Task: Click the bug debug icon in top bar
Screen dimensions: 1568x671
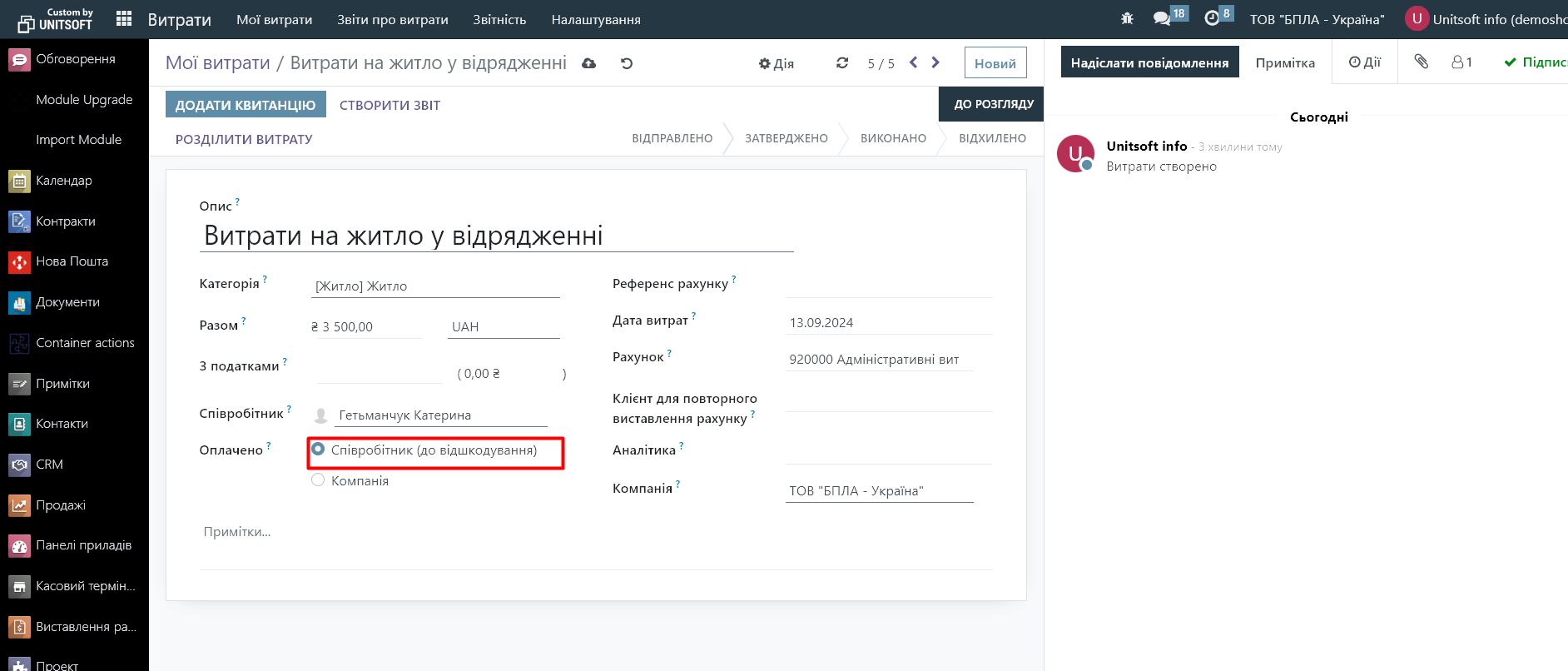Action: (x=1127, y=18)
